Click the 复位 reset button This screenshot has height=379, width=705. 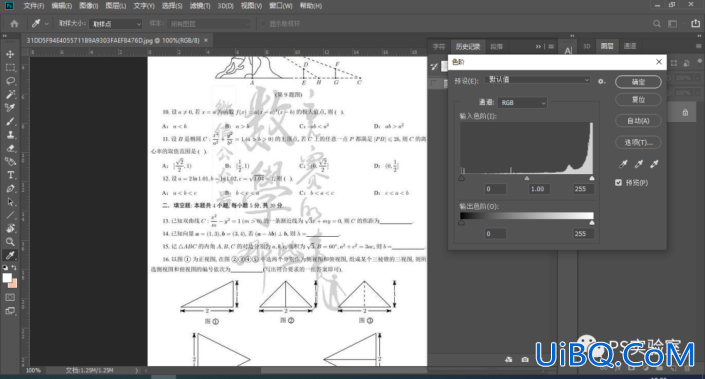(638, 99)
